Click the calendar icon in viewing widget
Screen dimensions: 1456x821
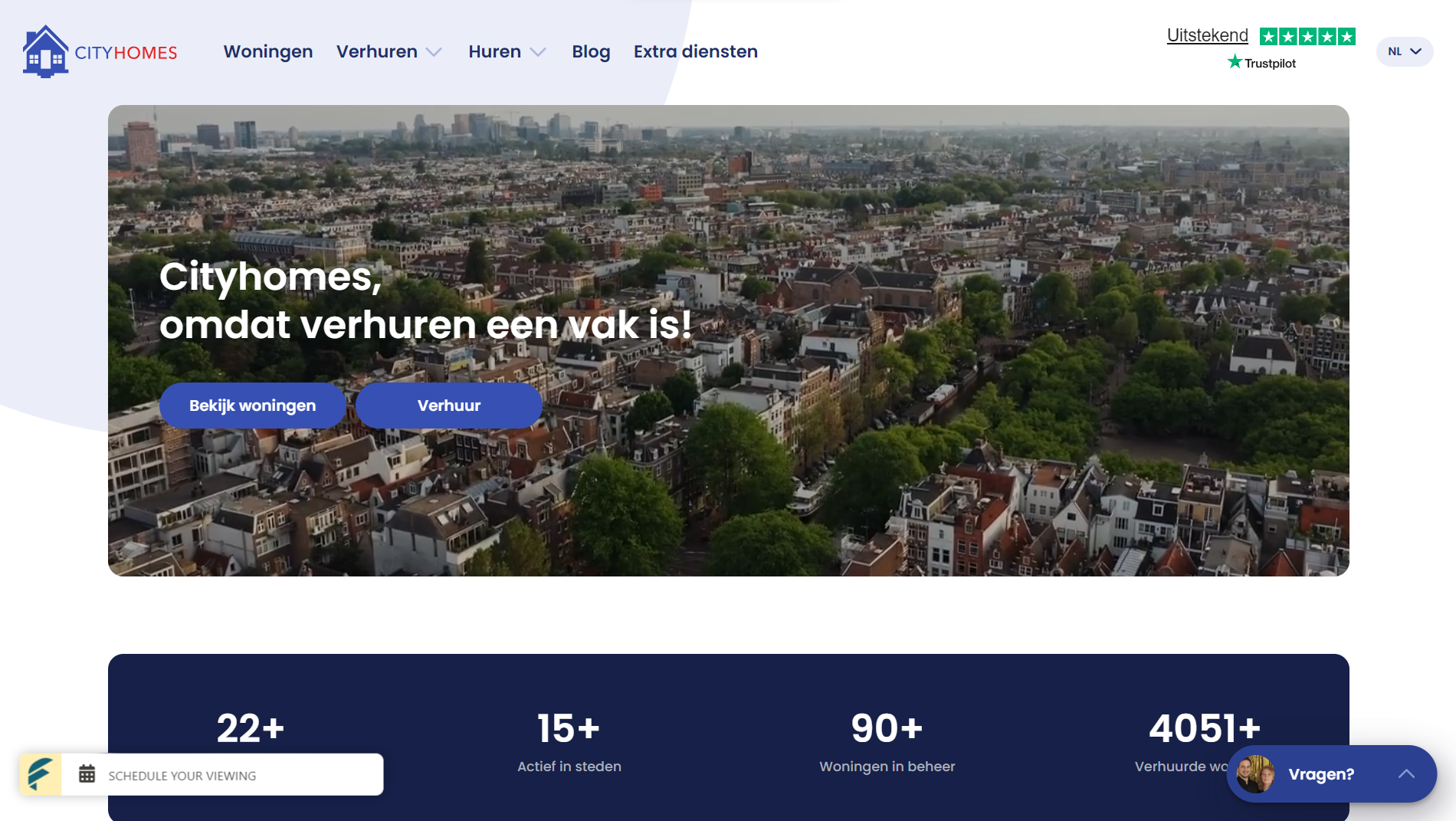[x=87, y=774]
